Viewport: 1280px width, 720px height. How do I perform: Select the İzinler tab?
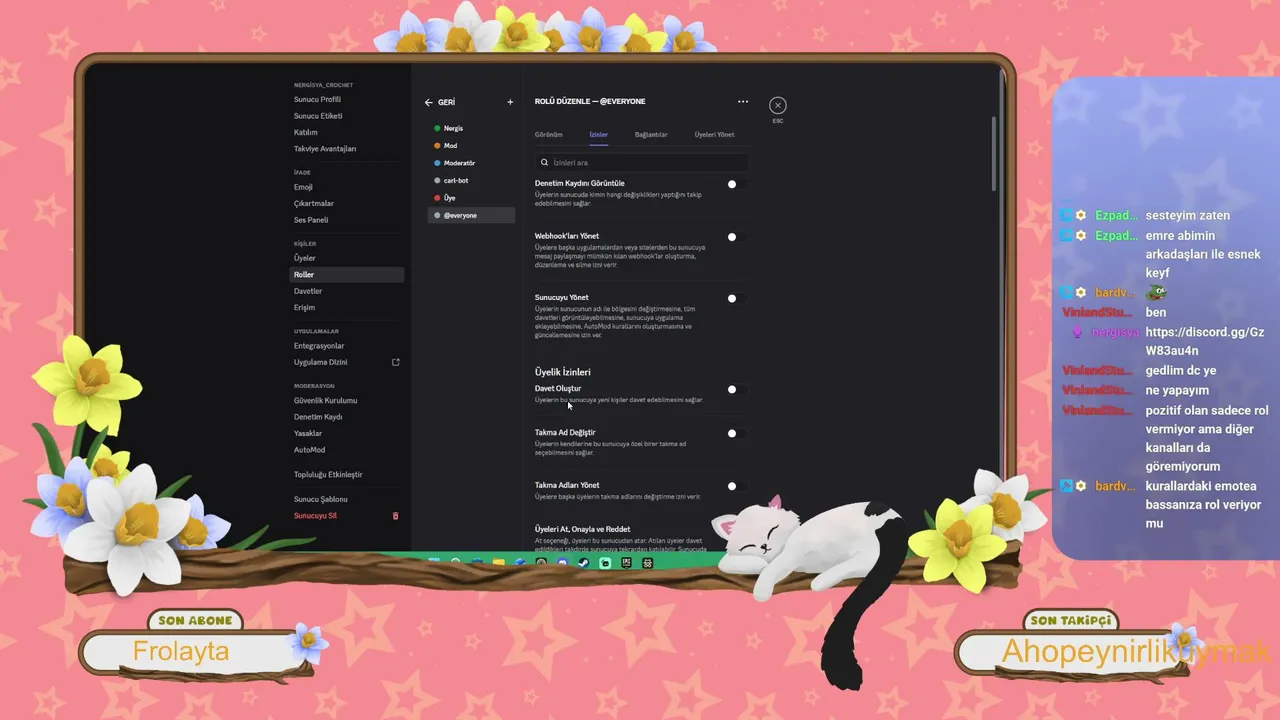coord(598,134)
